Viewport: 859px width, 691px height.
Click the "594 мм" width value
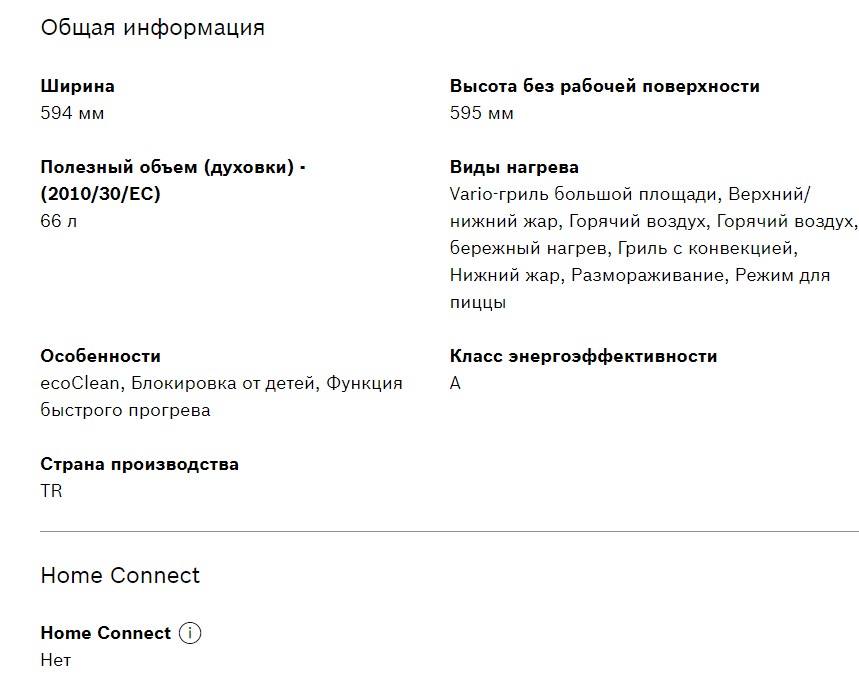pos(72,113)
